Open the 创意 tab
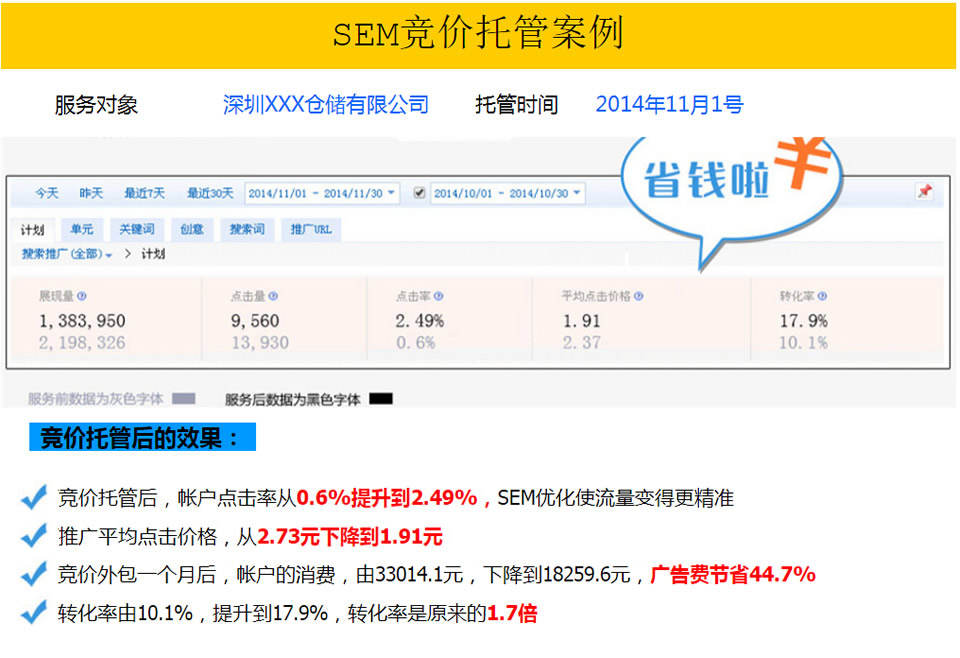The image size is (960, 658). pos(191,230)
